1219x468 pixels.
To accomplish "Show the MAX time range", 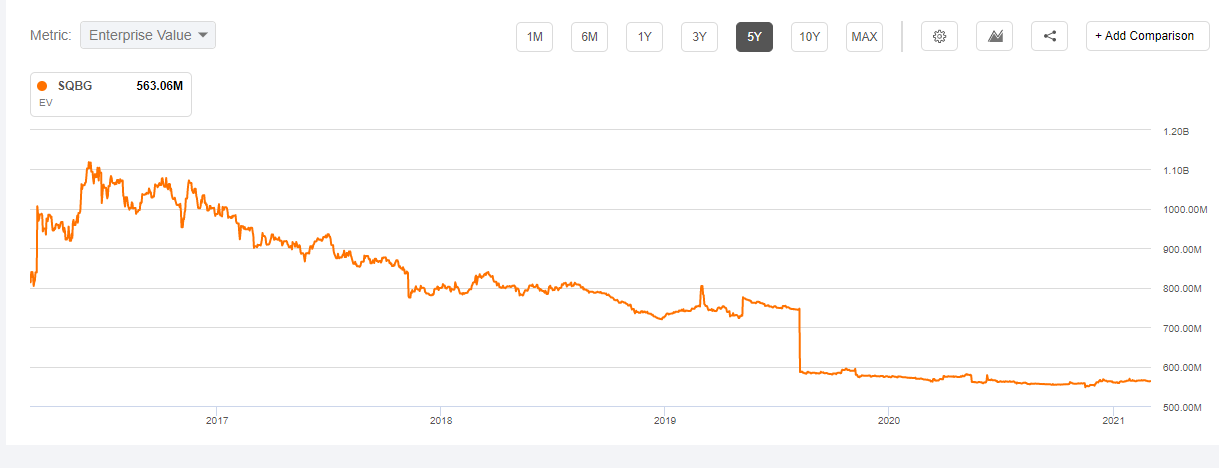I will coord(864,37).
